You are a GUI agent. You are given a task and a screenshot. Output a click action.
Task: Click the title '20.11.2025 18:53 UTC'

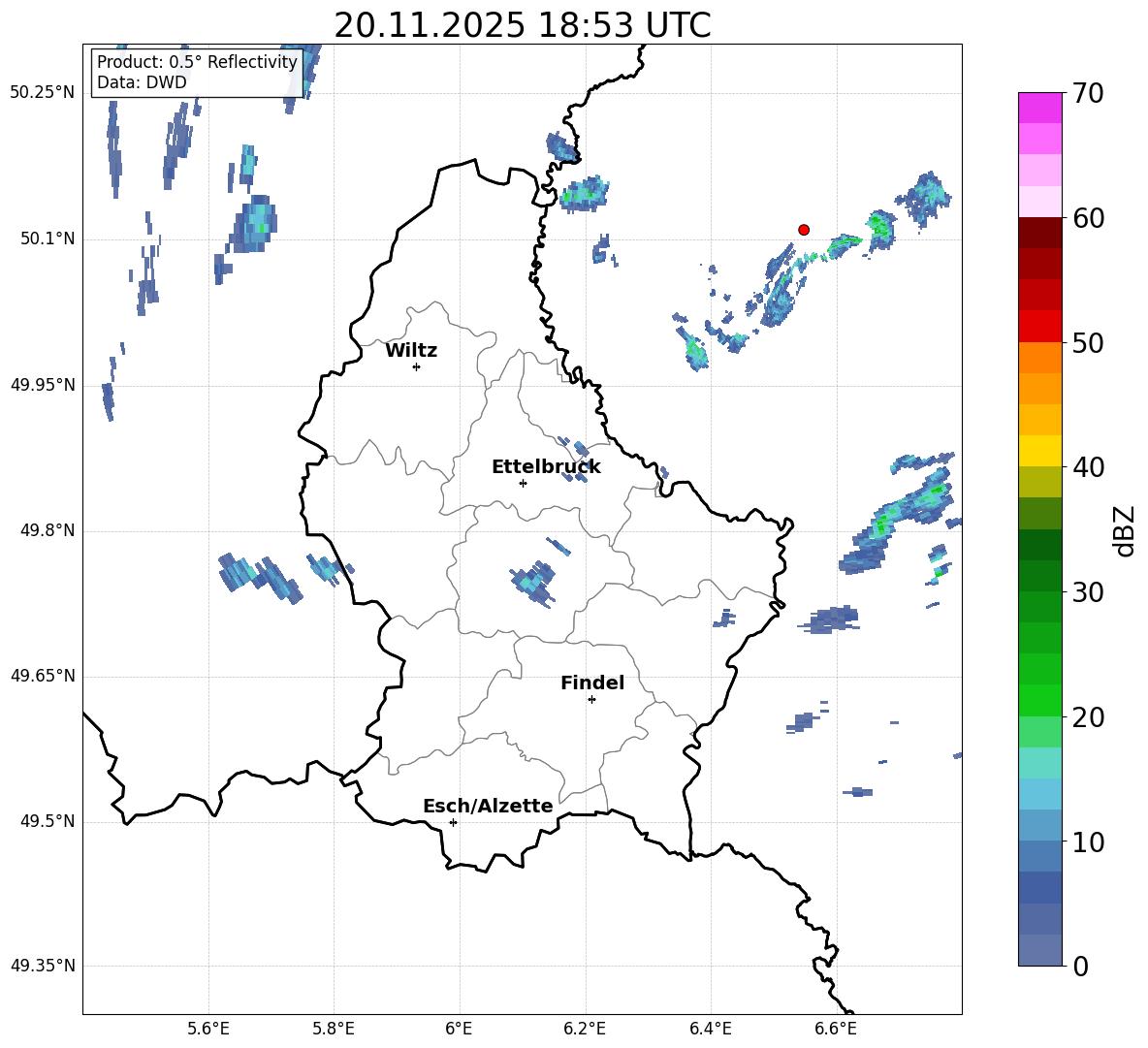[522, 25]
